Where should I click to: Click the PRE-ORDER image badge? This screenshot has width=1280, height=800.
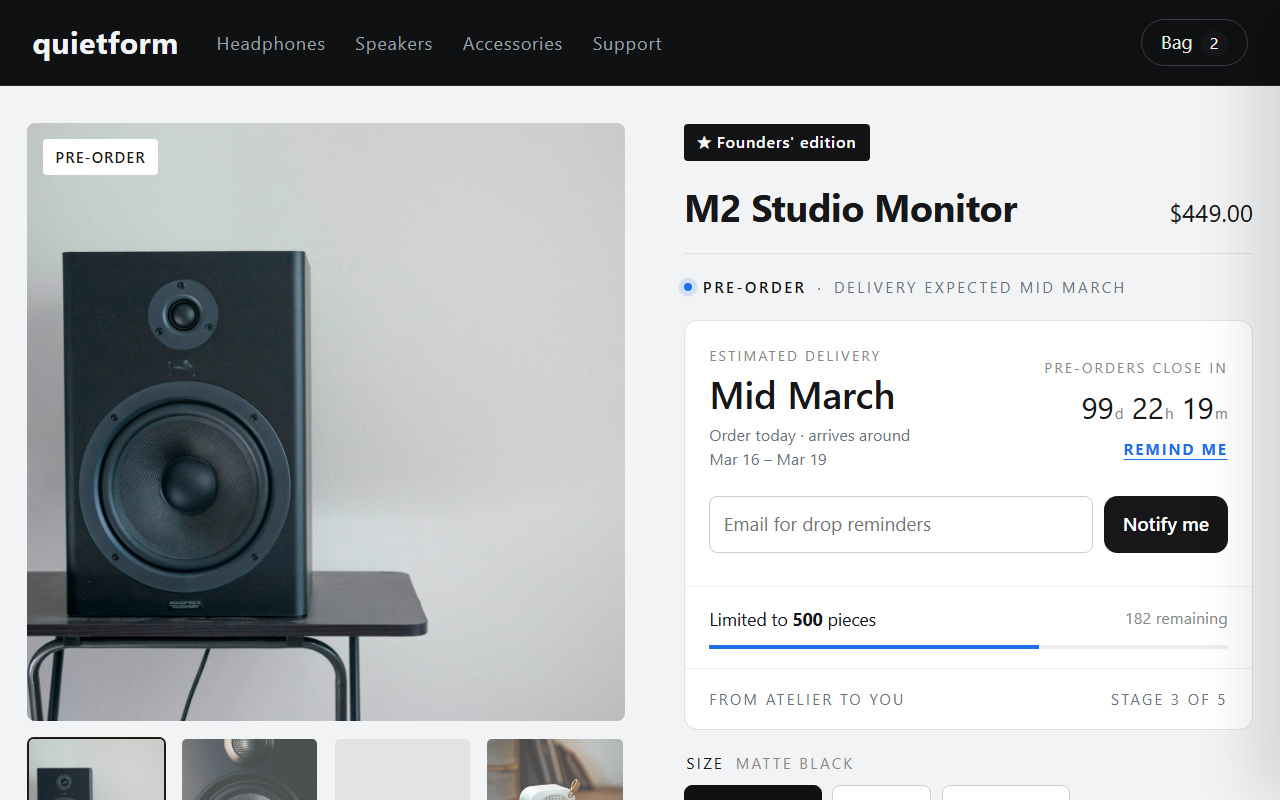(x=100, y=157)
